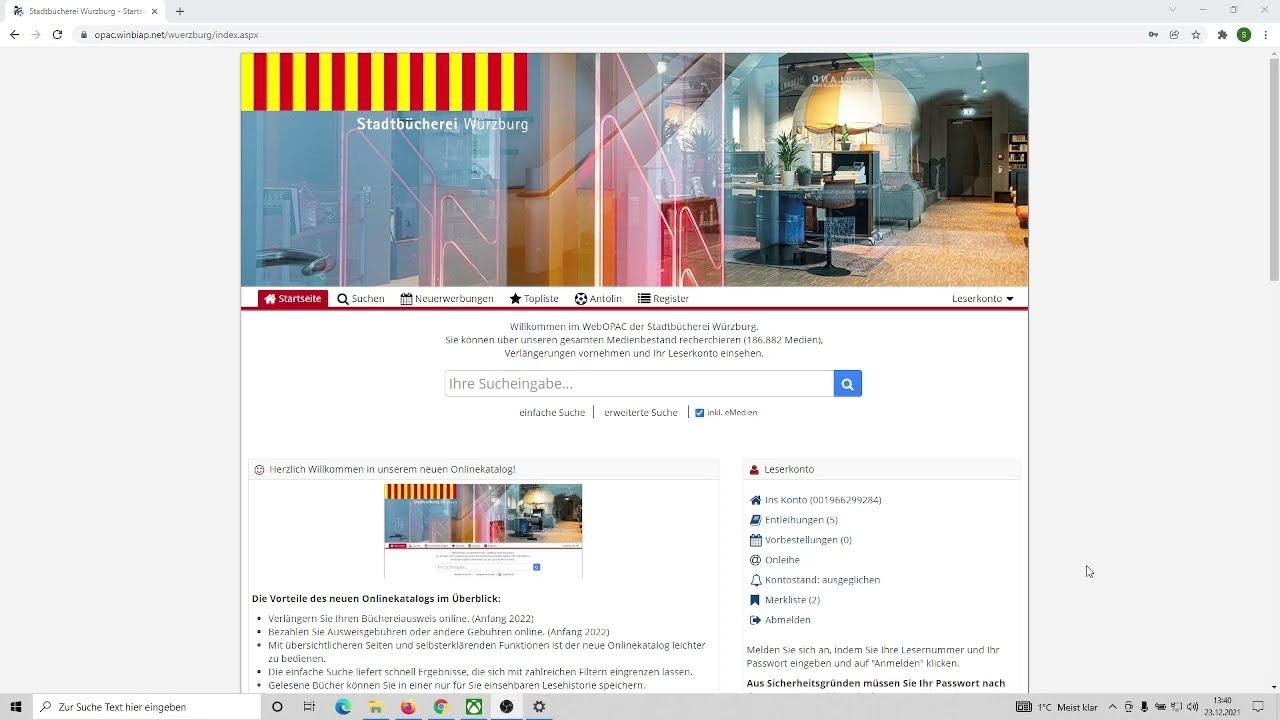This screenshot has height=720, width=1280.
Task: Open Windows Settings gear in taskbar
Action: tap(539, 707)
